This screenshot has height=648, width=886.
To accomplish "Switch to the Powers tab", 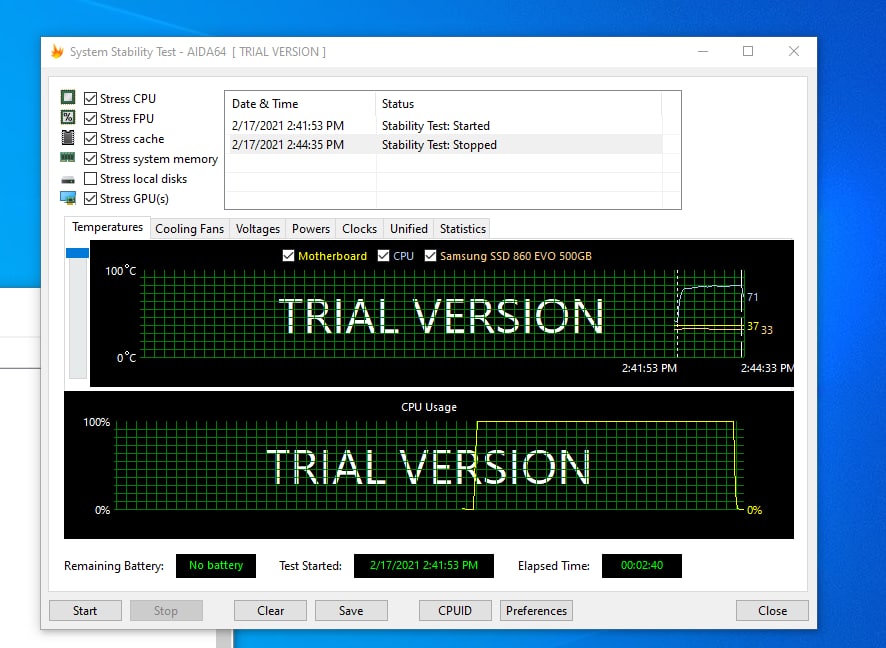I will click(x=311, y=229).
